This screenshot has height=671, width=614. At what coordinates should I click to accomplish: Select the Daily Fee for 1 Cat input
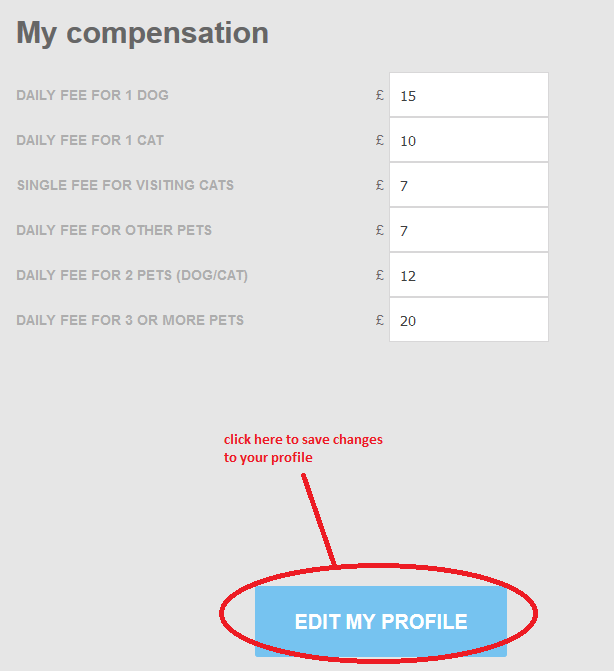click(x=468, y=141)
